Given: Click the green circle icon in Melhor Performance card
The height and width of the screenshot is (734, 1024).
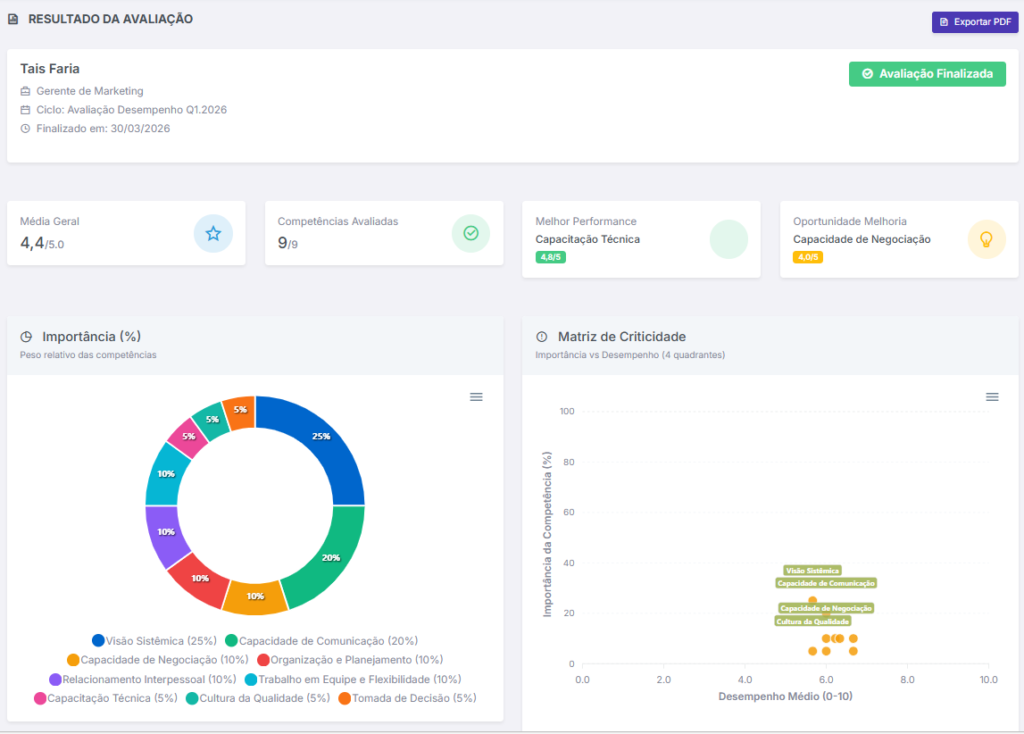Looking at the screenshot, I should (728, 239).
